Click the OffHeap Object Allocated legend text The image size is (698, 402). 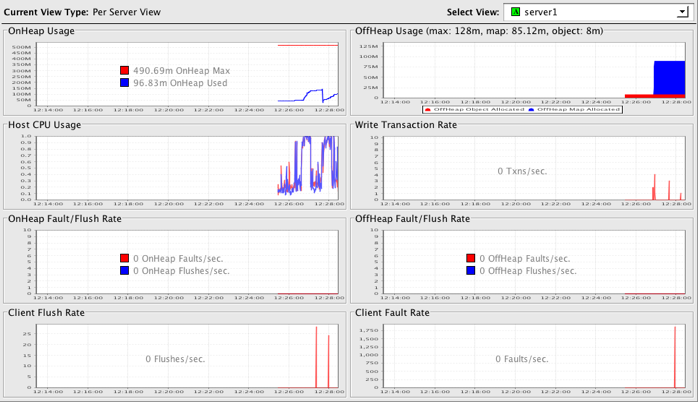coord(479,110)
